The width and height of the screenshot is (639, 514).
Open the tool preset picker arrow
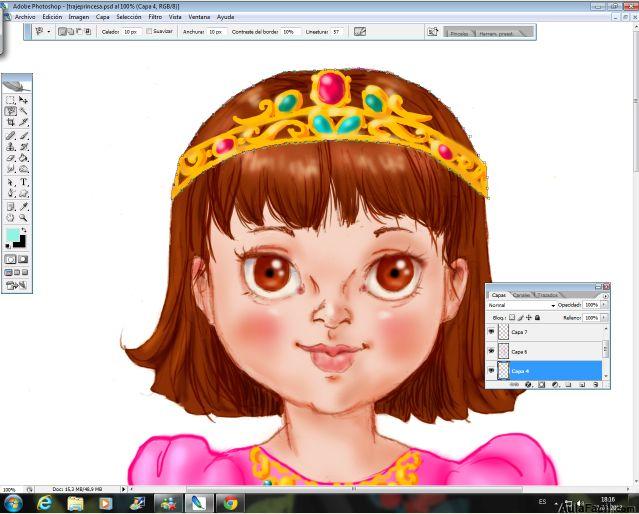[49, 31]
